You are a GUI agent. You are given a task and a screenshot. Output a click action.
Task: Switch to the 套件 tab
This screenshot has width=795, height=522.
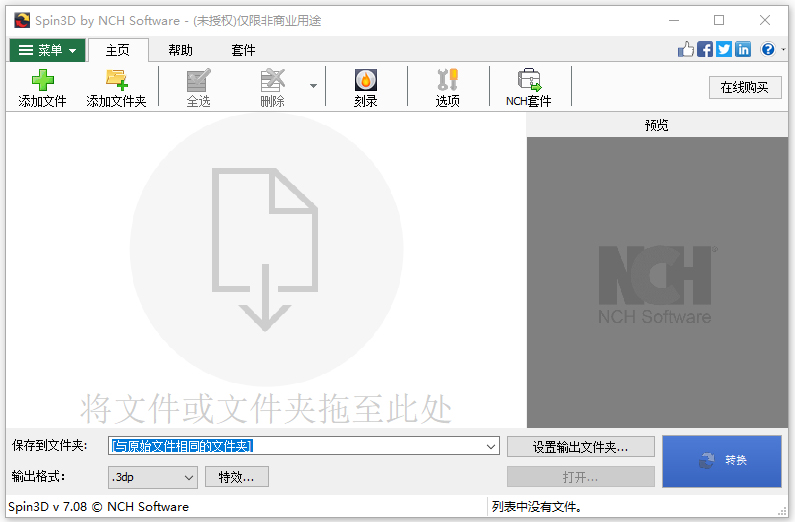pyautogui.click(x=243, y=50)
